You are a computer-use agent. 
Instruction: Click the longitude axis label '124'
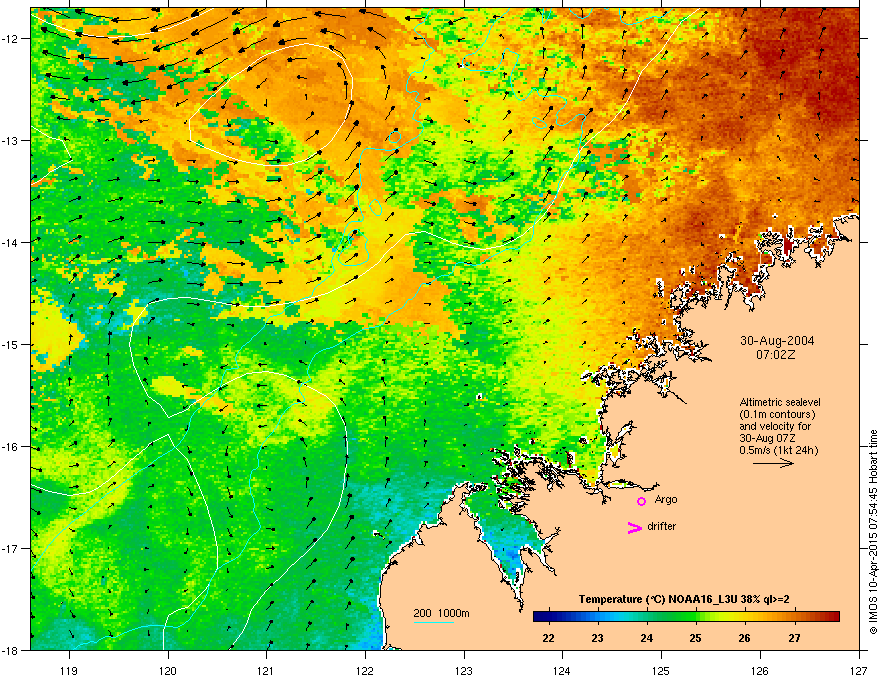click(x=562, y=670)
